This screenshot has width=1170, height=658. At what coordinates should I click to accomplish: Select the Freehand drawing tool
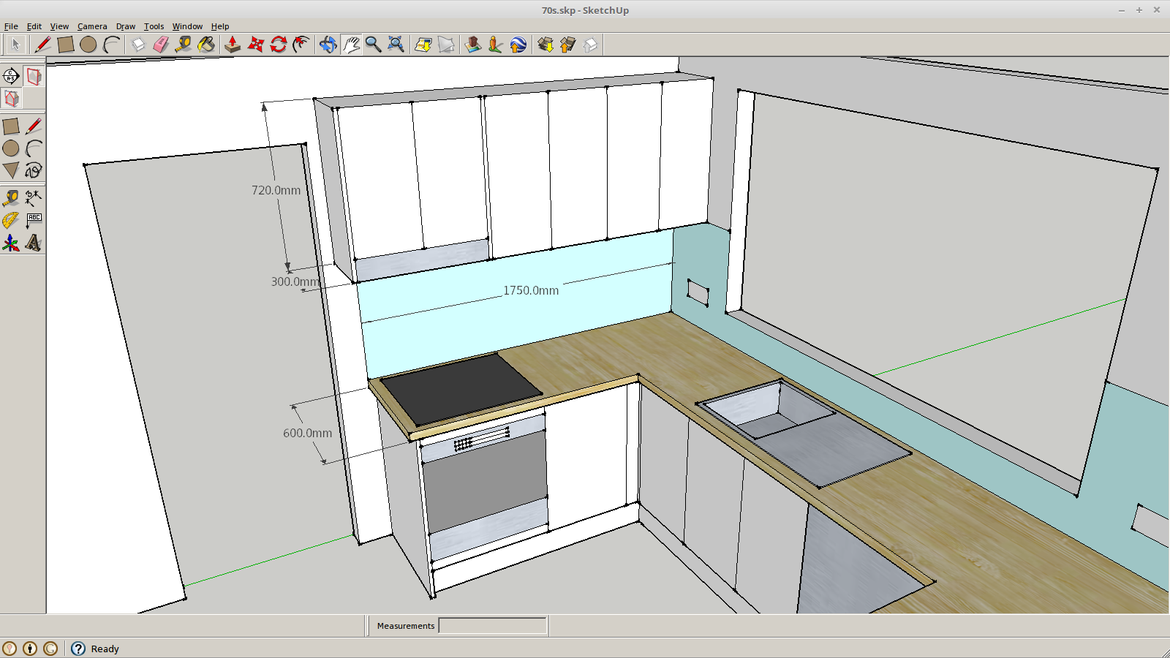(x=33, y=171)
